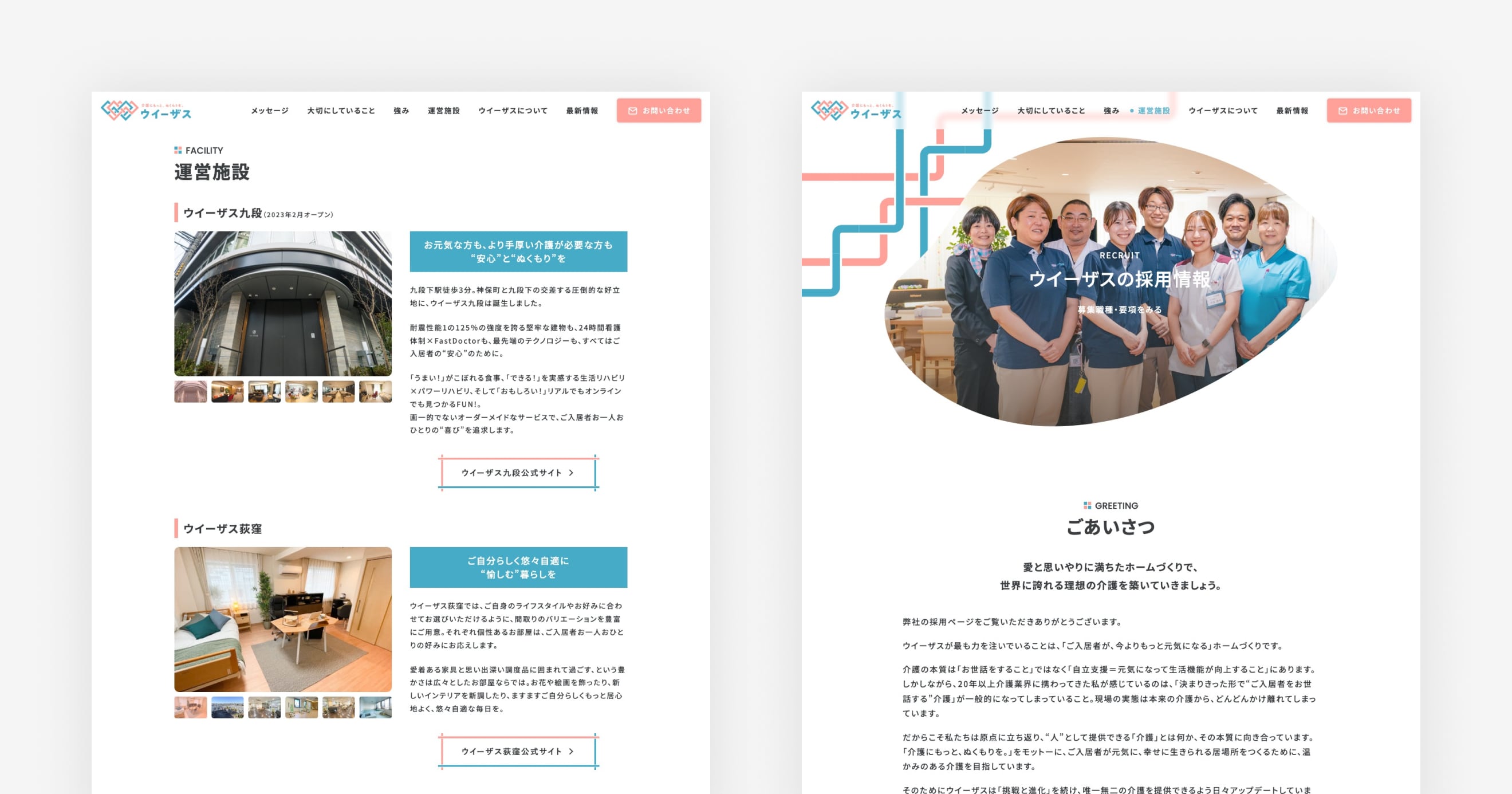Viewport: 1512px width, 794px height.
Task: Click the large 九段 building entrance photo
Action: pyautogui.click(x=283, y=303)
